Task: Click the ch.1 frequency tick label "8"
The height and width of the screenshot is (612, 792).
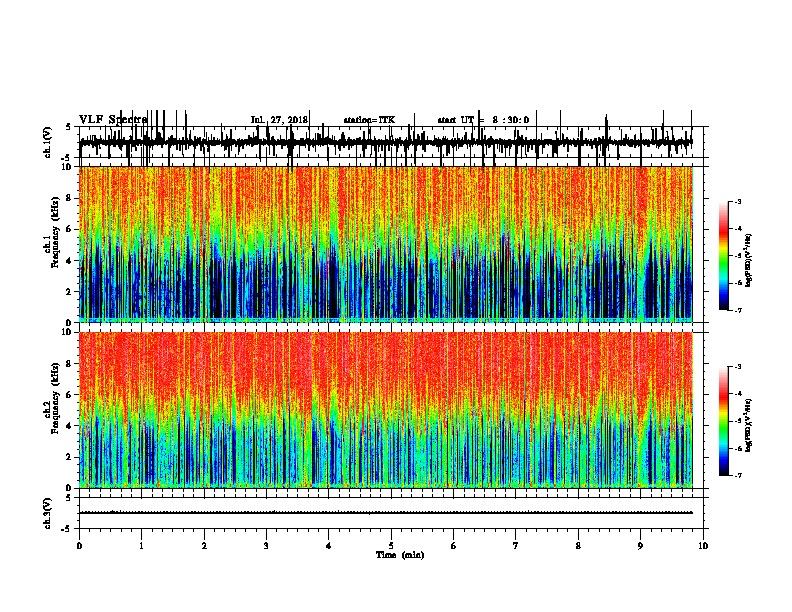Action: click(x=70, y=198)
